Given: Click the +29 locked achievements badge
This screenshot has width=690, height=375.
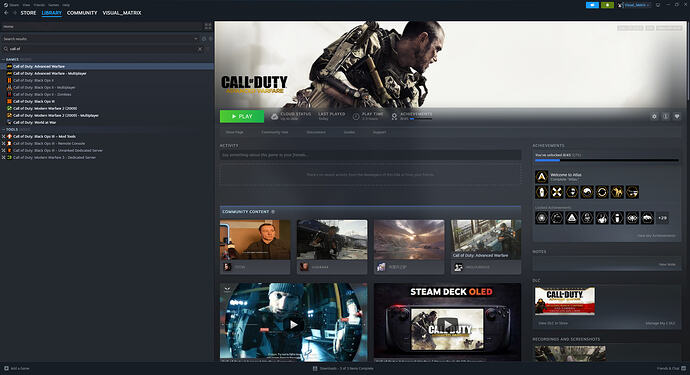Looking at the screenshot, I should click(662, 218).
